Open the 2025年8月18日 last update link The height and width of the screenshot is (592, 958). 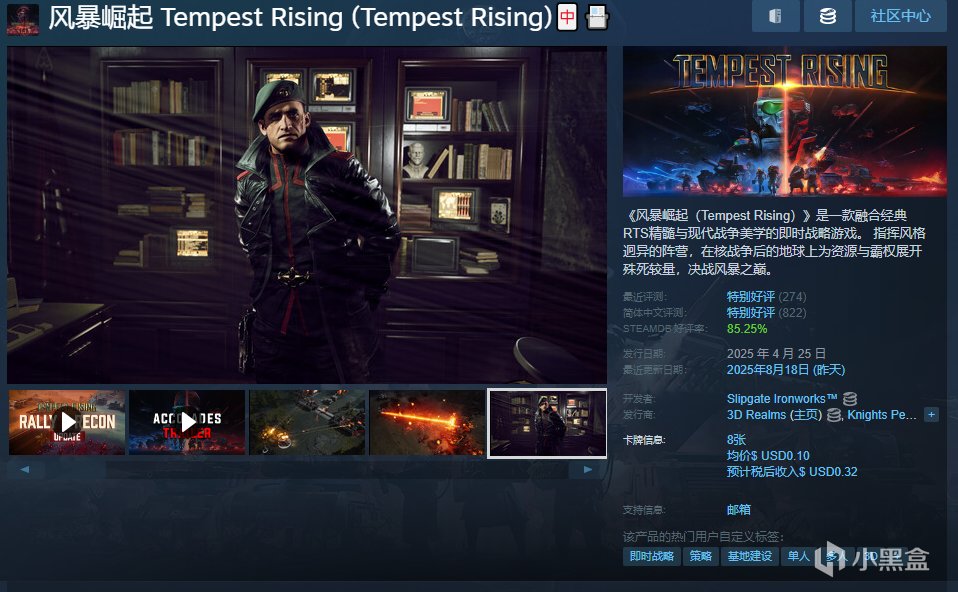(x=786, y=370)
